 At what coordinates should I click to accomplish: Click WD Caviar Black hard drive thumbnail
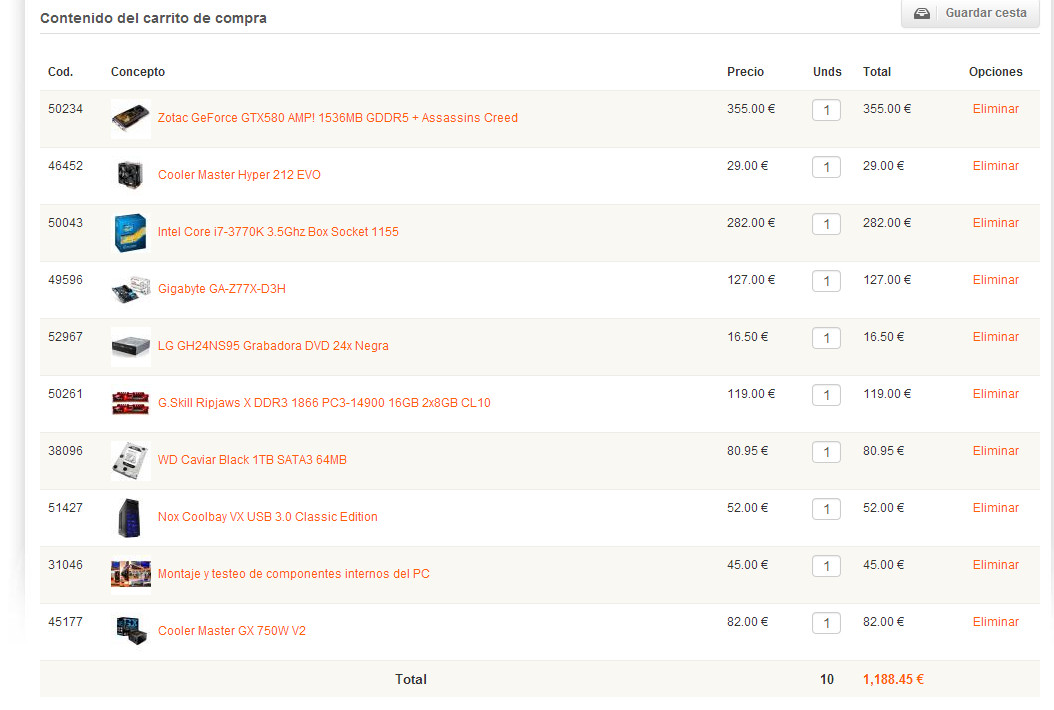pos(130,461)
